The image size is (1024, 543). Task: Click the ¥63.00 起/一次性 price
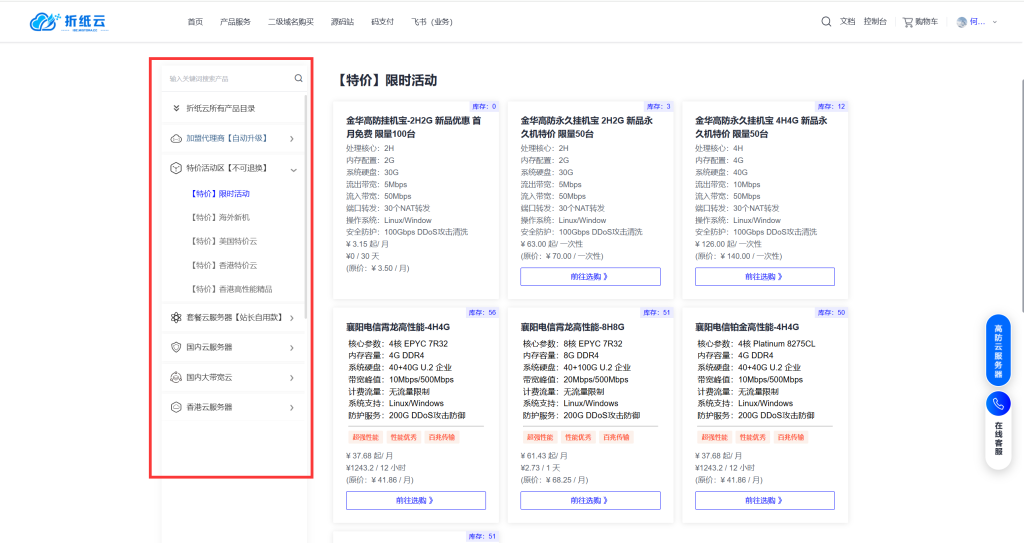pyautogui.click(x=552, y=244)
